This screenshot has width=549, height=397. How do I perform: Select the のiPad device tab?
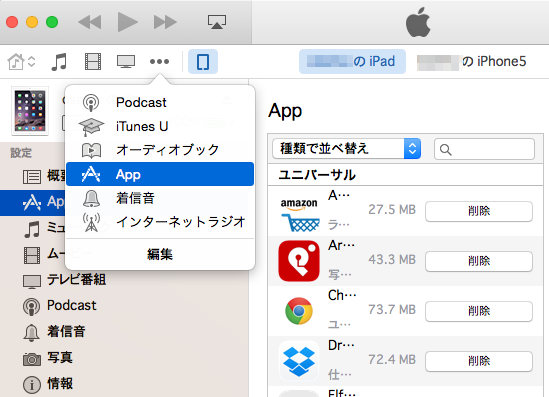coord(352,62)
